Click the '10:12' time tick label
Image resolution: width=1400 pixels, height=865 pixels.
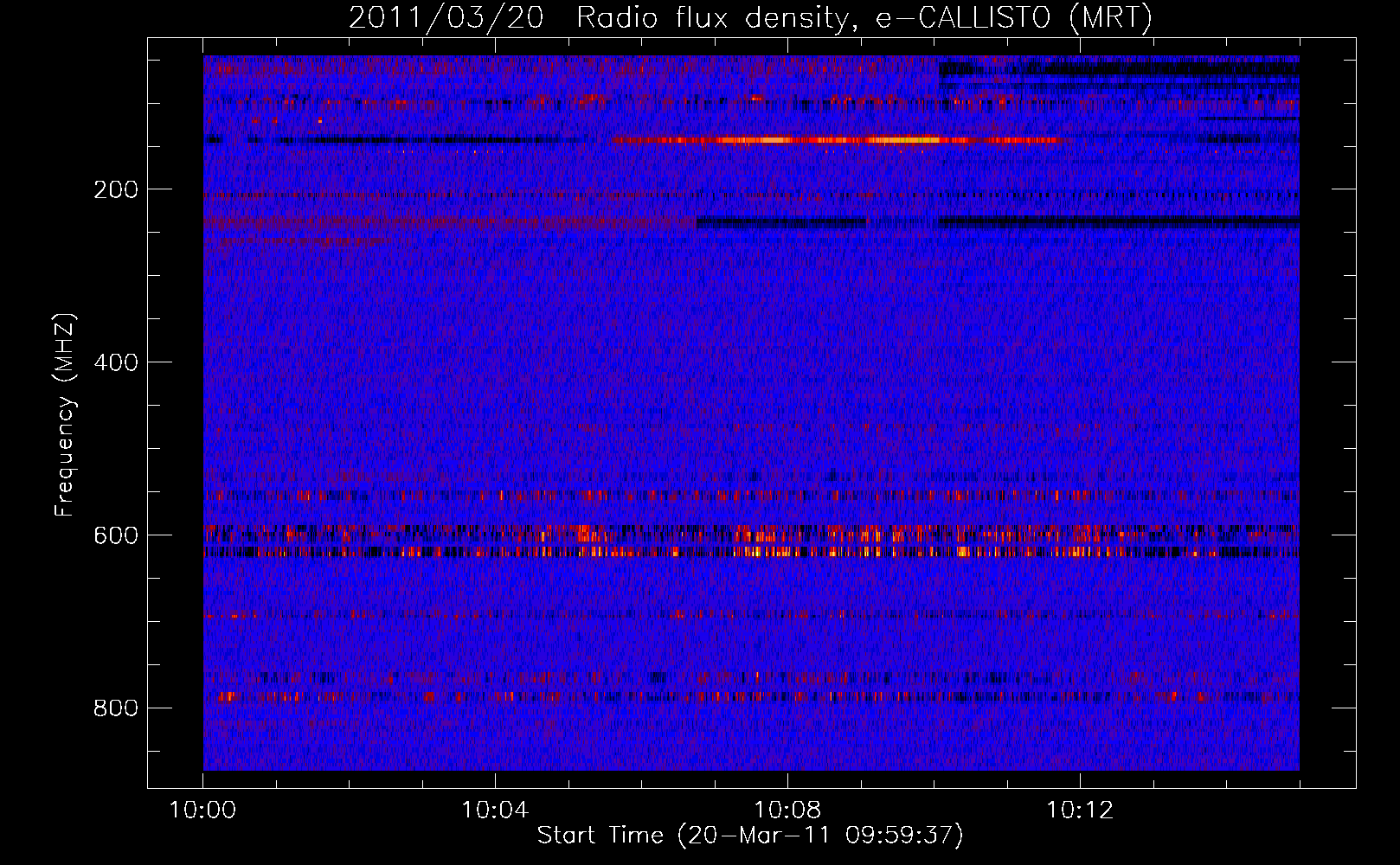pyautogui.click(x=1080, y=811)
